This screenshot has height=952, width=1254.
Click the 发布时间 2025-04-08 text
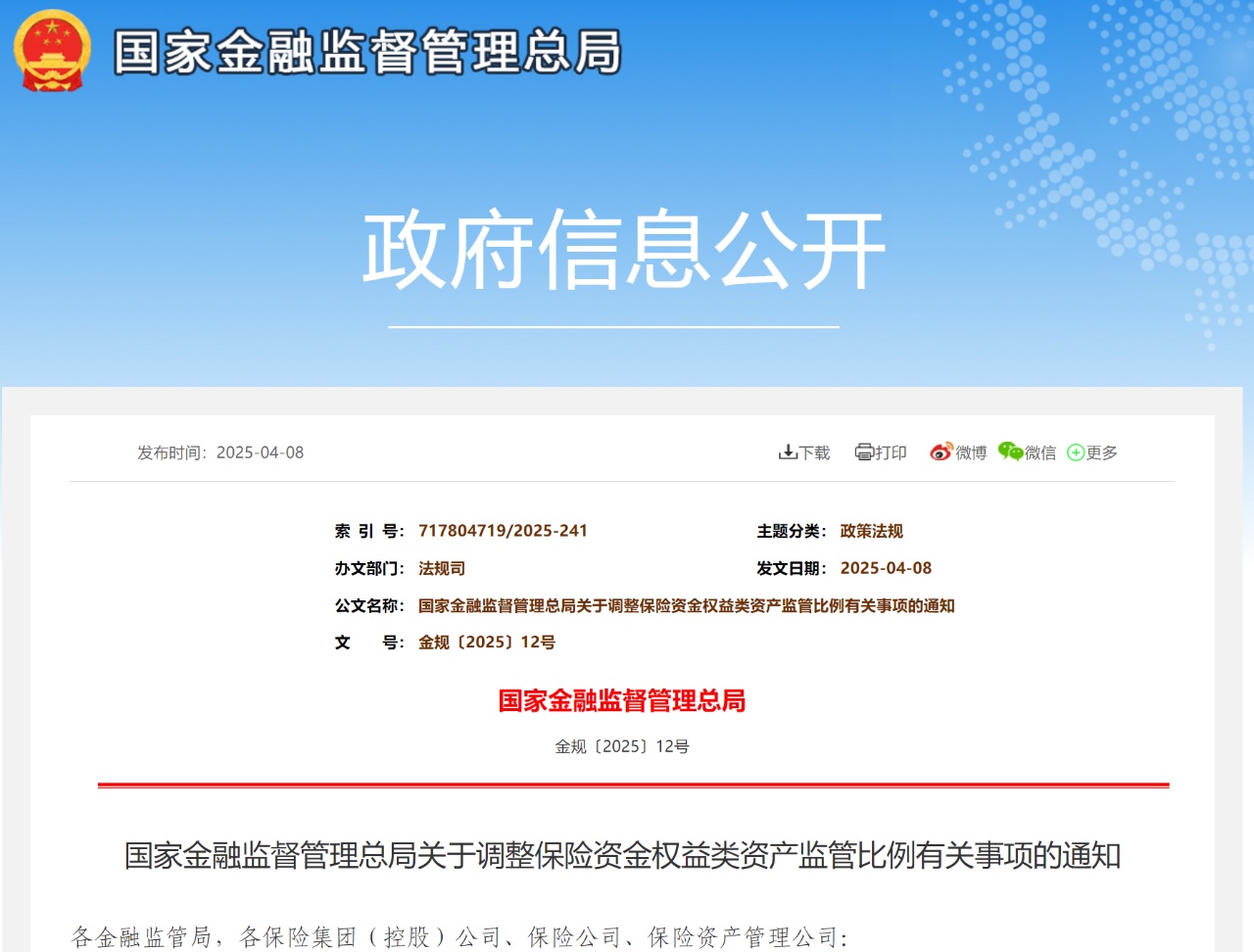[x=220, y=452]
